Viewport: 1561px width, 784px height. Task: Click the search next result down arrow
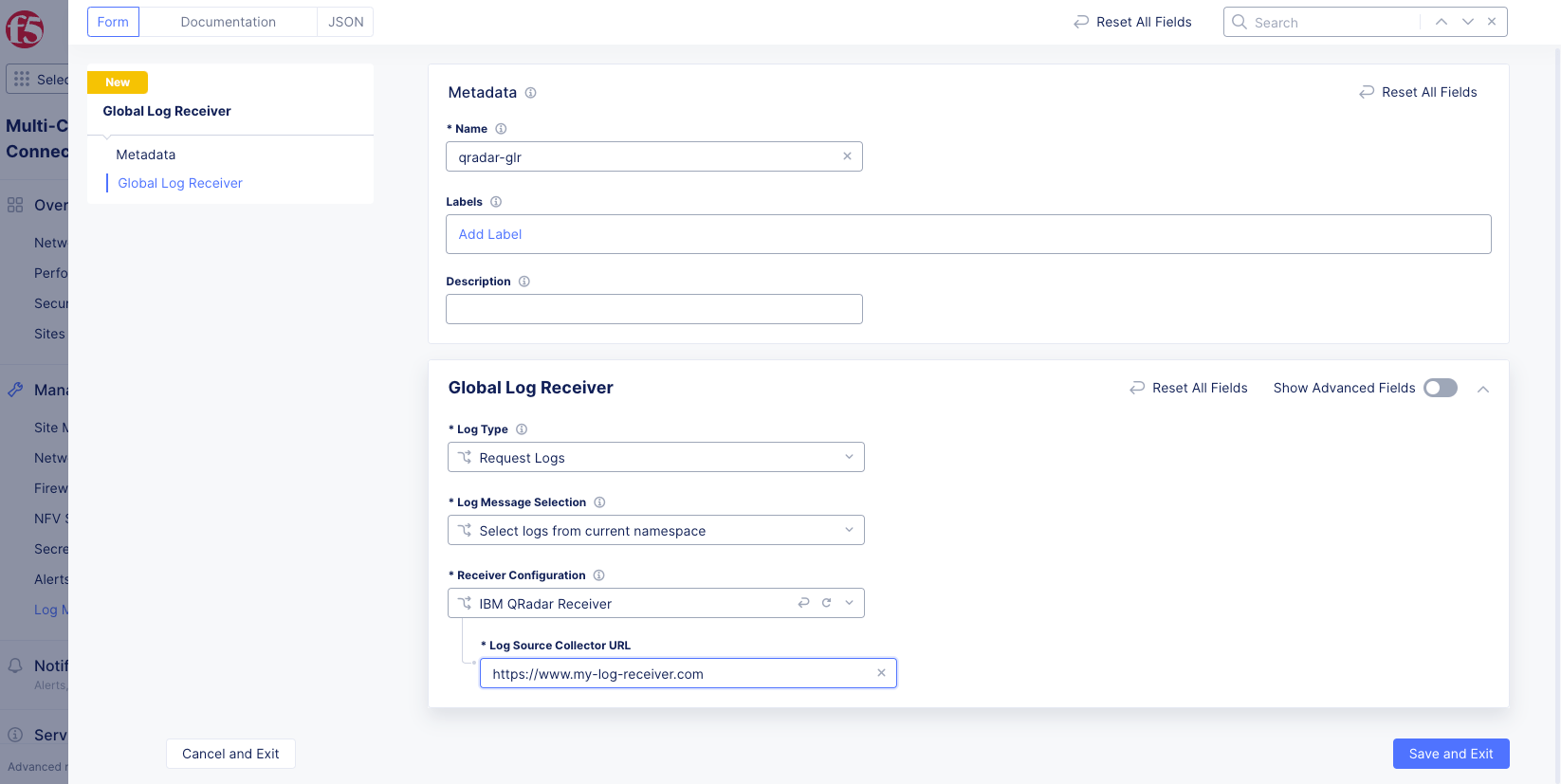[1467, 22]
